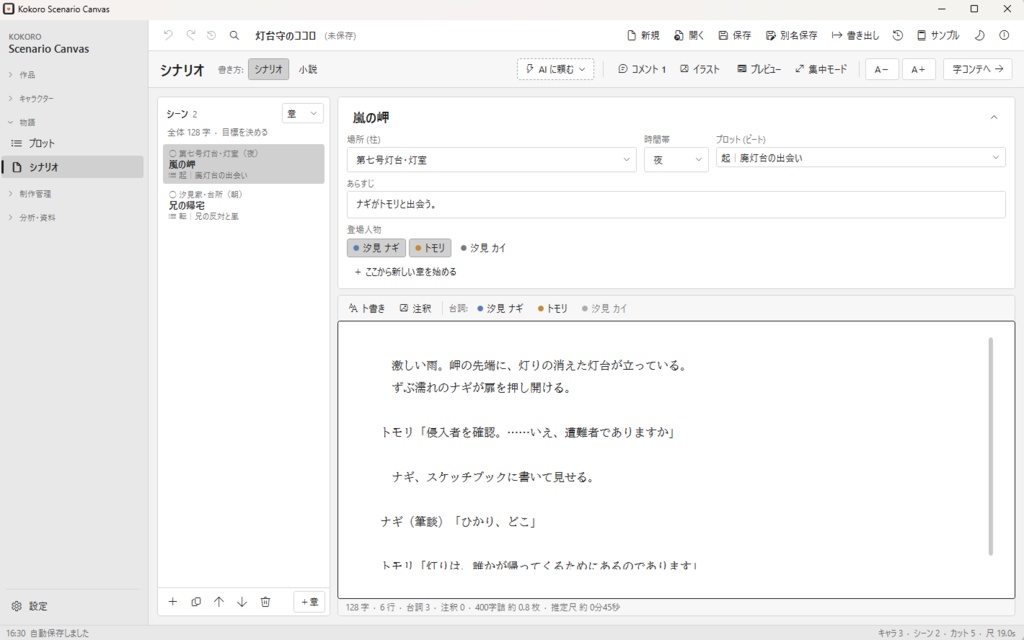Click ここから新しい章を始める

coord(406,272)
